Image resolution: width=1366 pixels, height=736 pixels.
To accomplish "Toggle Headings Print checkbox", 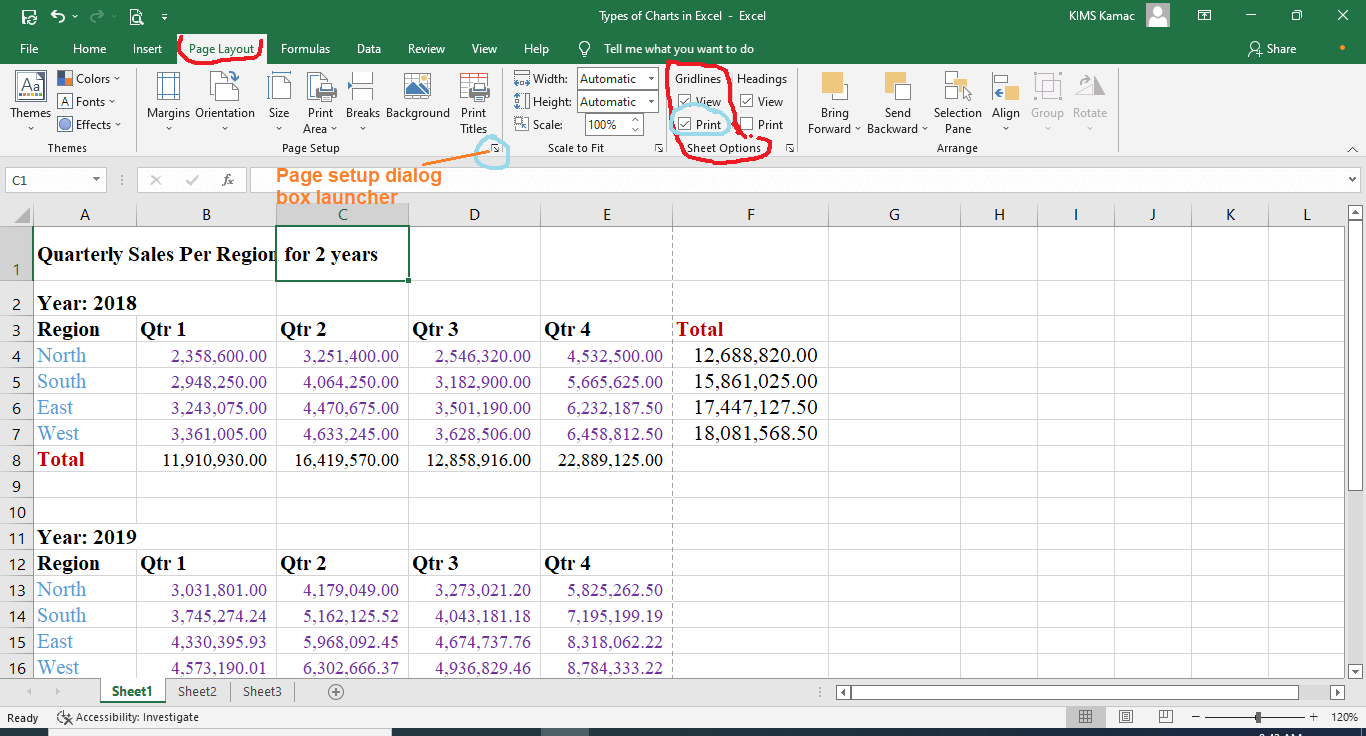I will point(747,124).
